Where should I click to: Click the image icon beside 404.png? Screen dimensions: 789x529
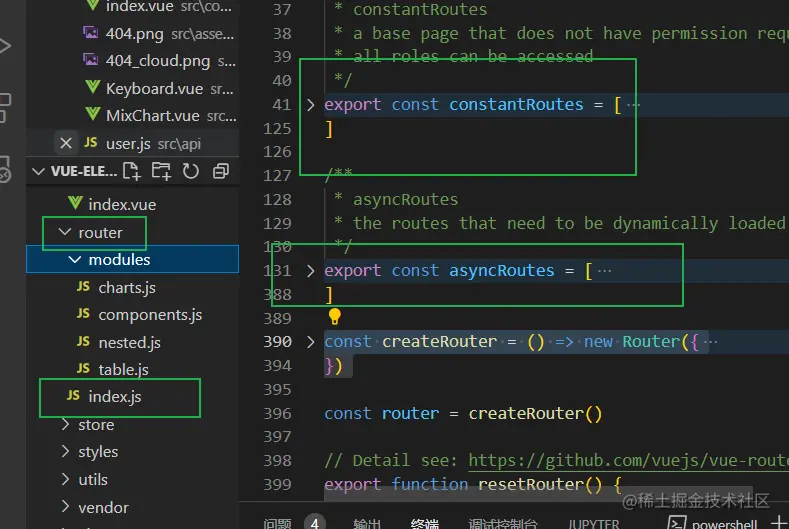pos(91,33)
